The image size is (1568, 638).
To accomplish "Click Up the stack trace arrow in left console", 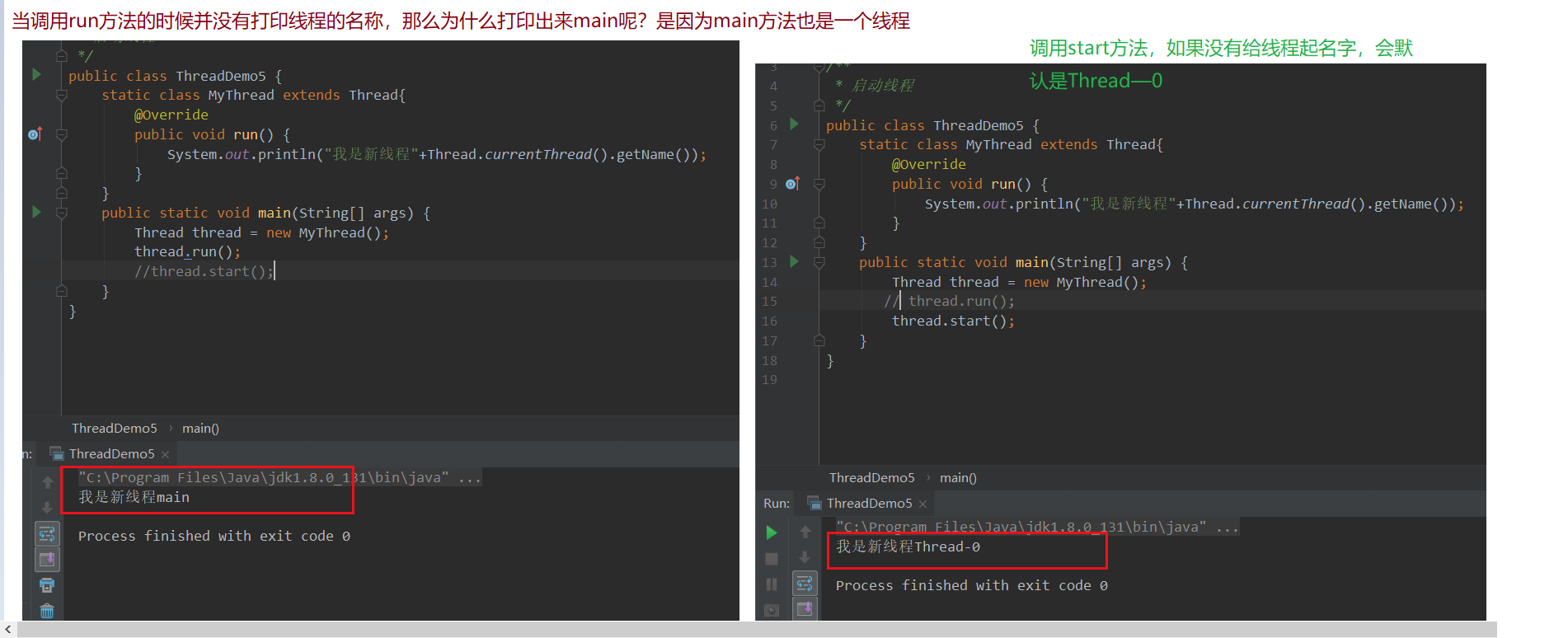I will click(47, 483).
